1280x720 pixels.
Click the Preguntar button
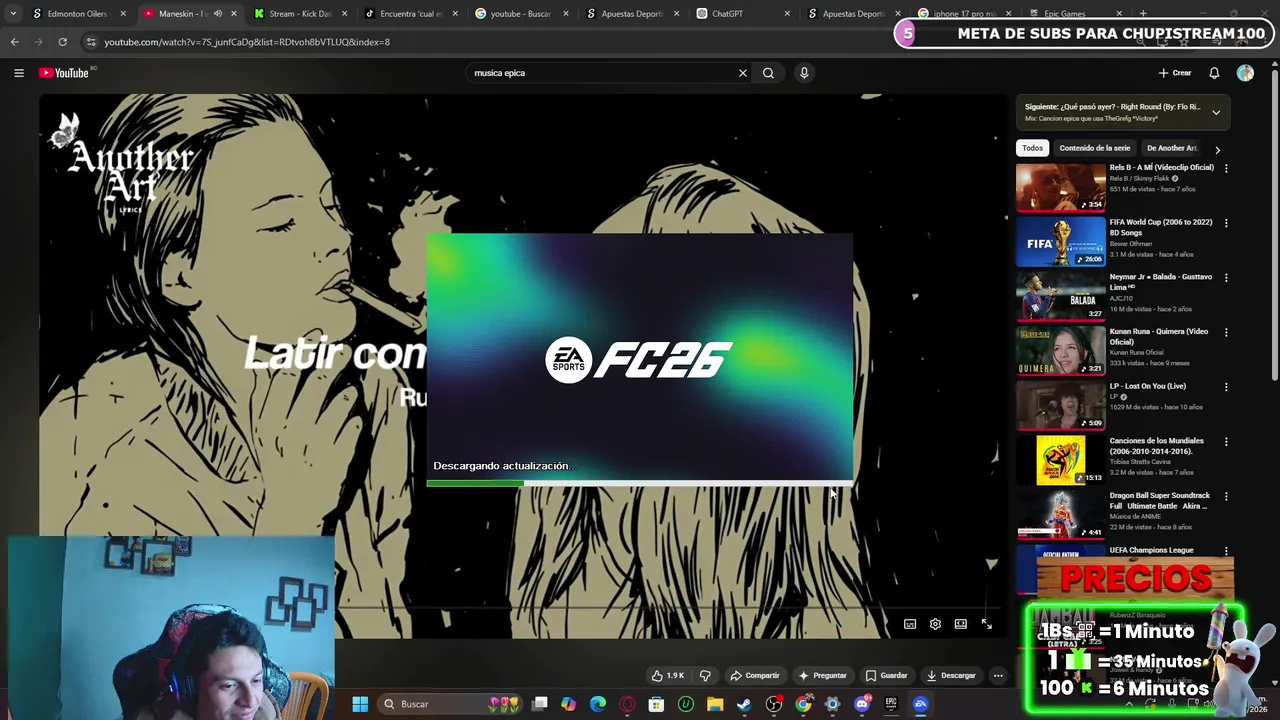tap(822, 676)
